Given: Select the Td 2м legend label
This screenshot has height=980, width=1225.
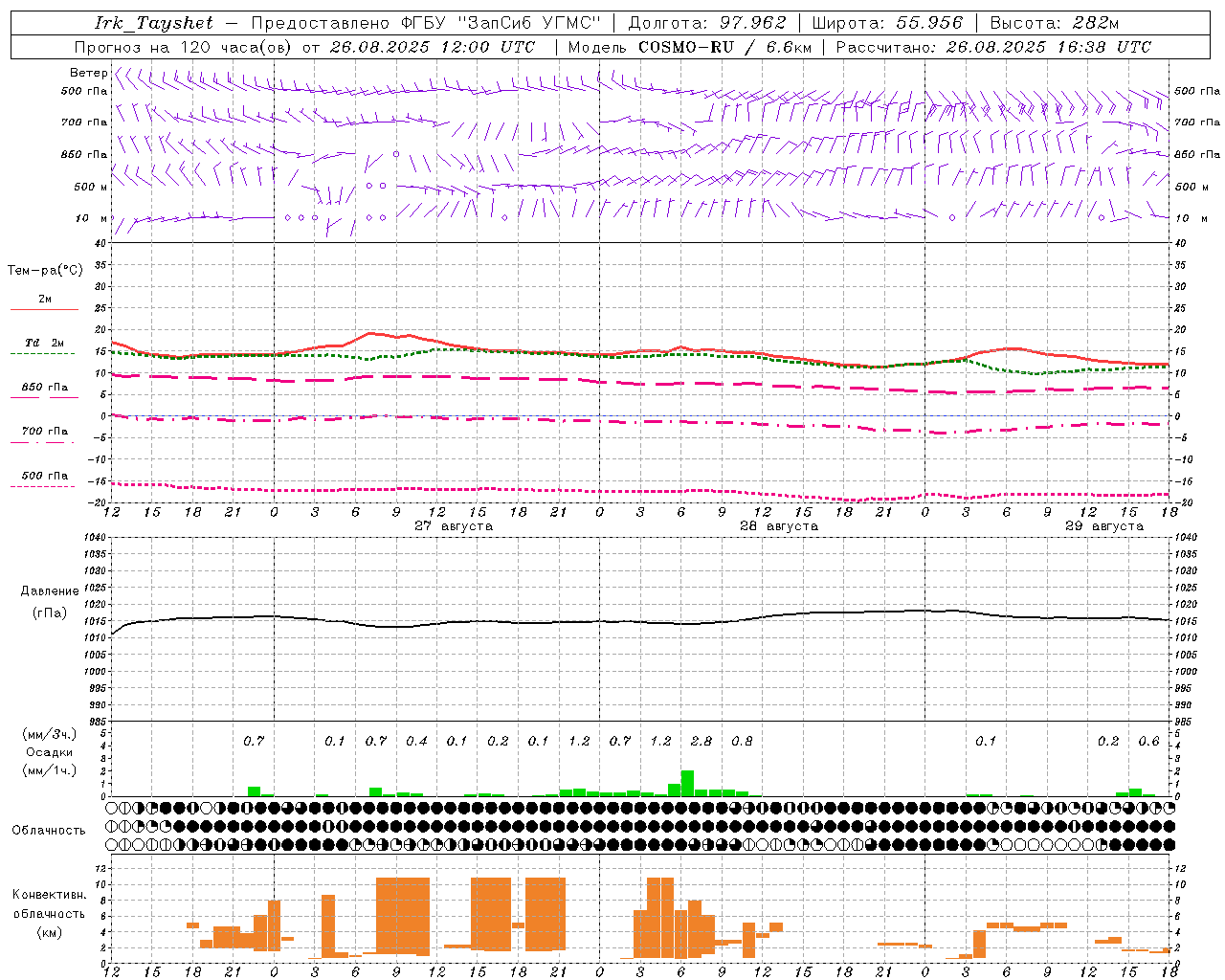Looking at the screenshot, I should pos(44,343).
